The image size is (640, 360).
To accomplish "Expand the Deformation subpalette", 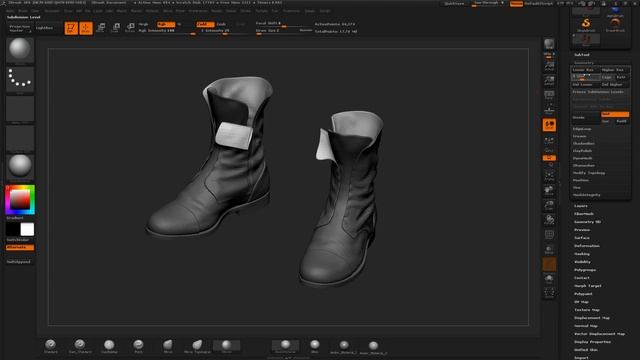I will tap(587, 246).
